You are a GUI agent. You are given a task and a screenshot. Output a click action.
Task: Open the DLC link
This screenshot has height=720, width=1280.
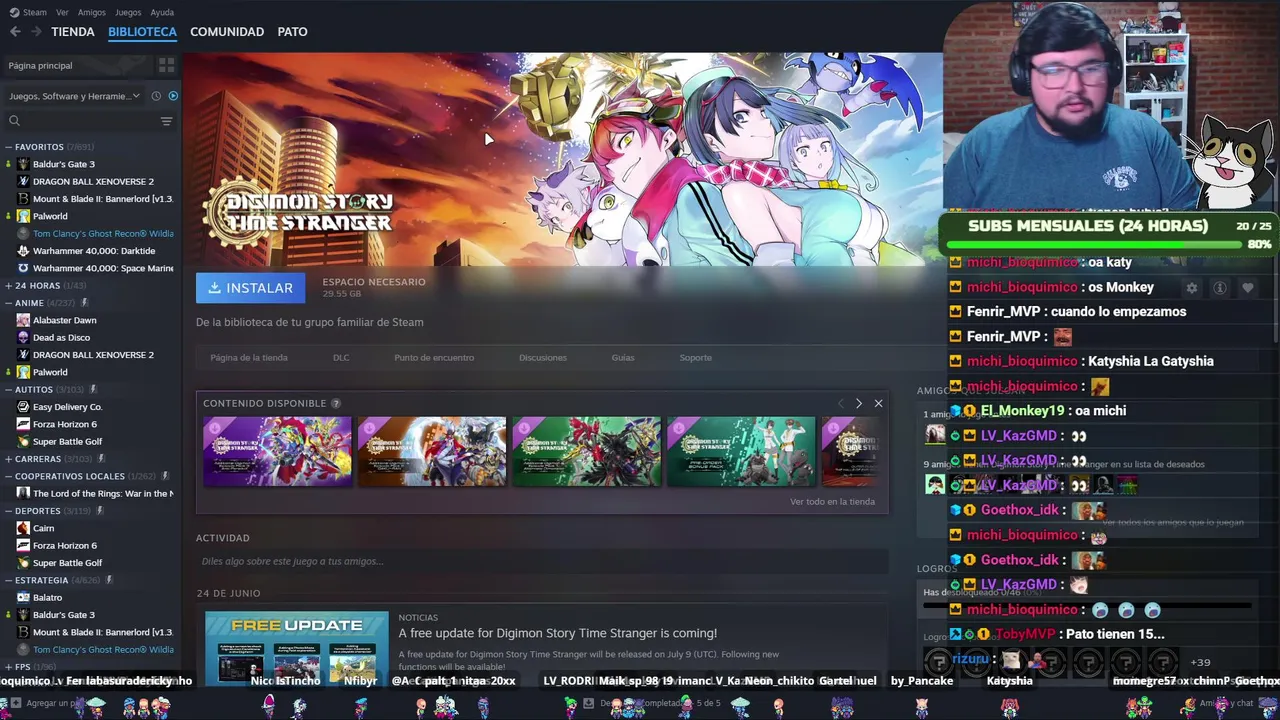click(341, 358)
